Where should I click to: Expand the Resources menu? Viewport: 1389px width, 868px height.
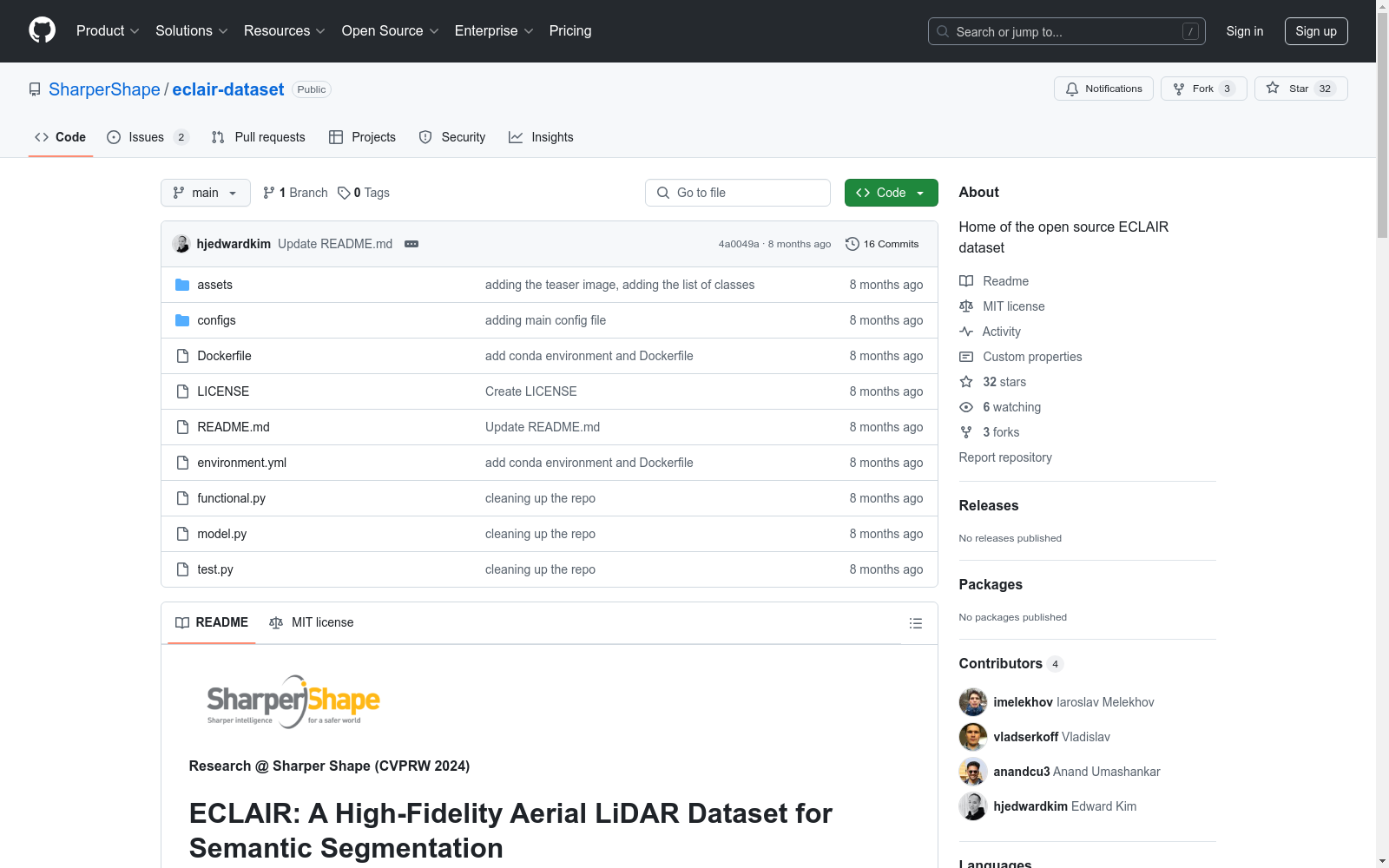[x=285, y=31]
